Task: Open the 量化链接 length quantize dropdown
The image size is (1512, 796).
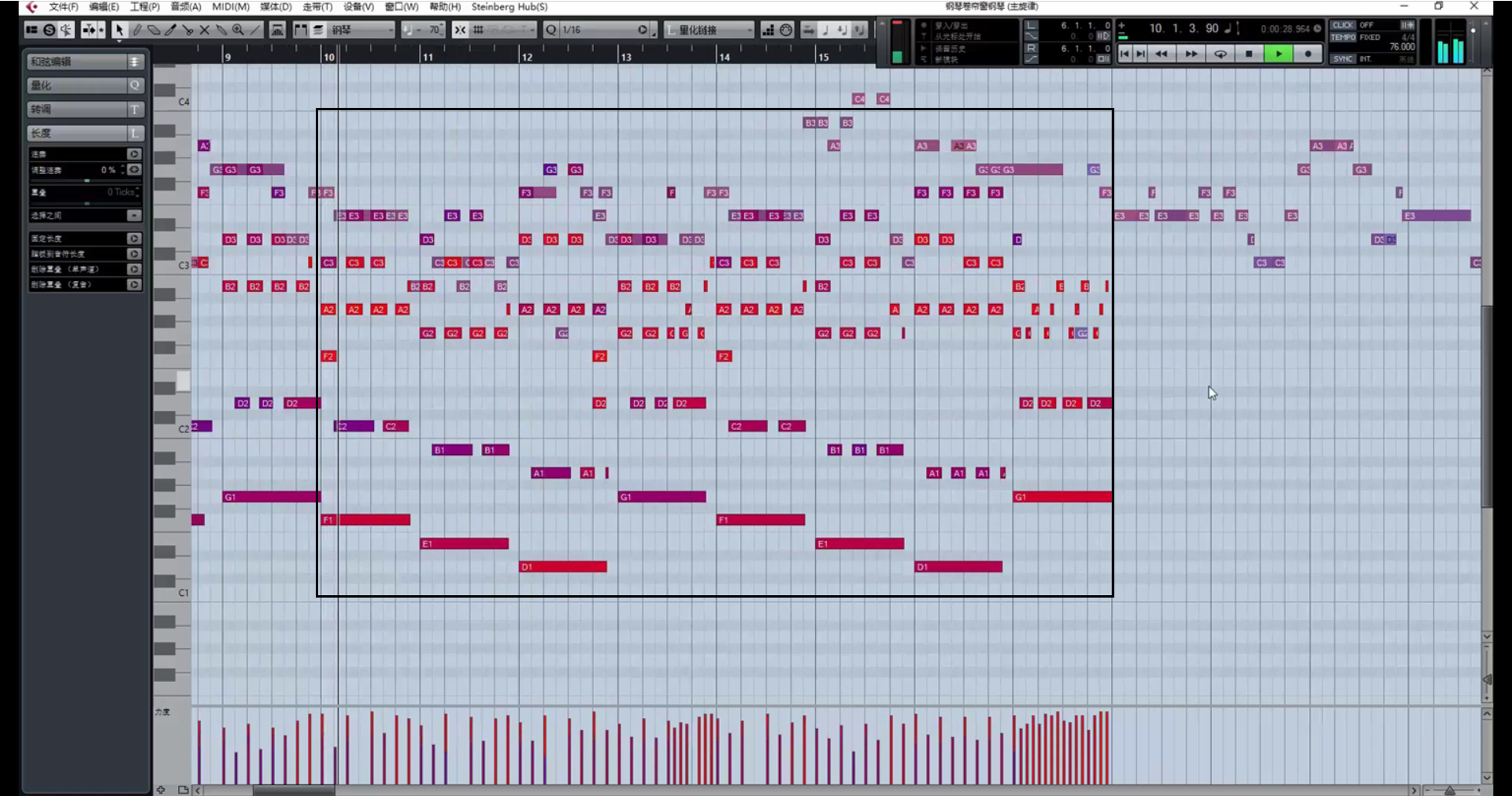Action: (710, 30)
